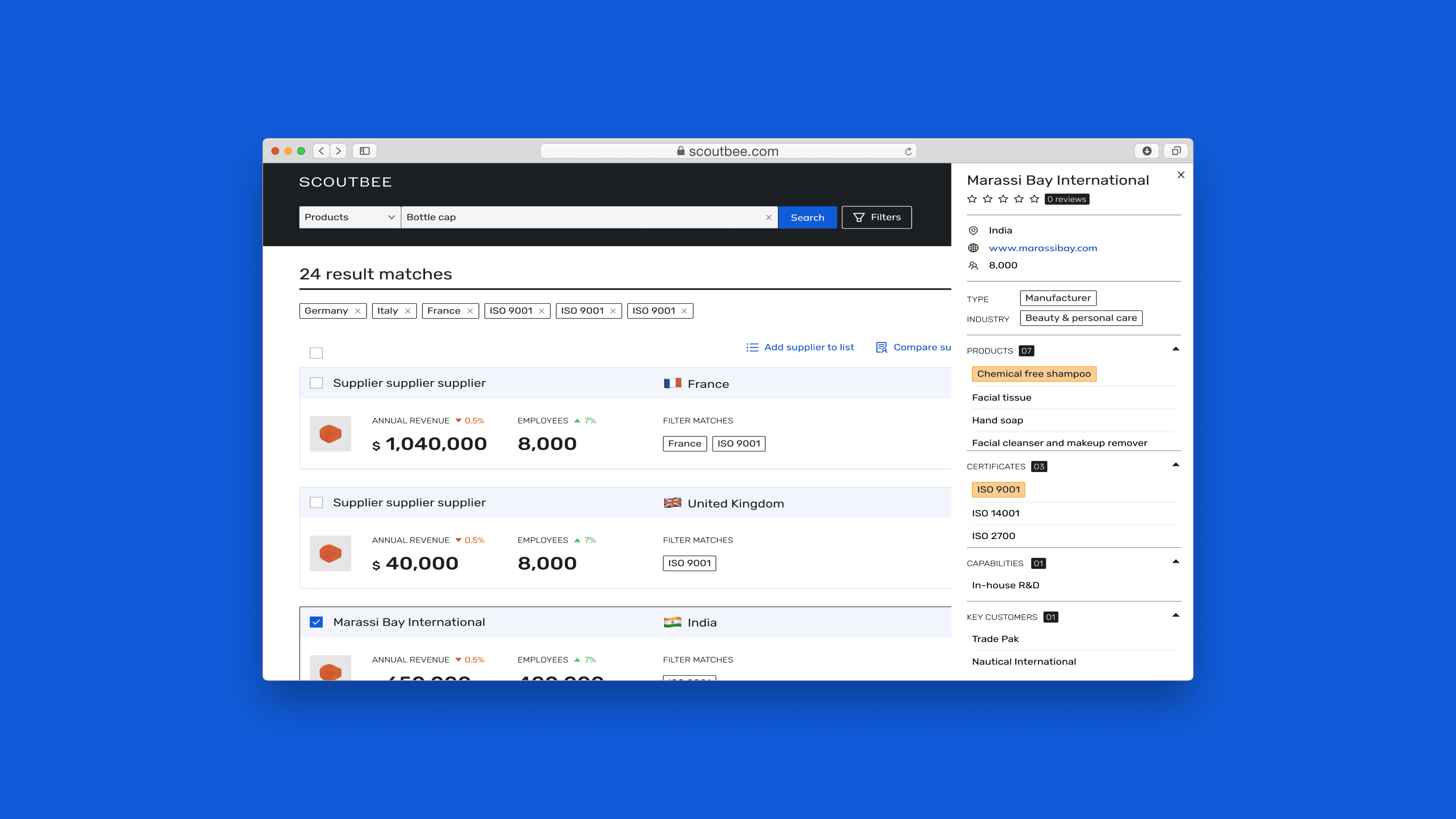1456x819 pixels.
Task: Open the United Kingdom supplier product thumbnail
Action: 331,553
